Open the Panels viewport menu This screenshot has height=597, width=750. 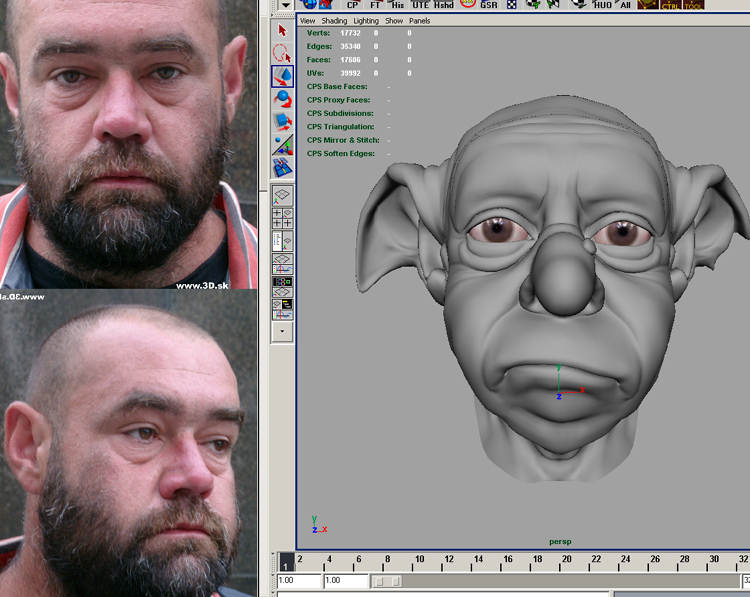tap(420, 20)
